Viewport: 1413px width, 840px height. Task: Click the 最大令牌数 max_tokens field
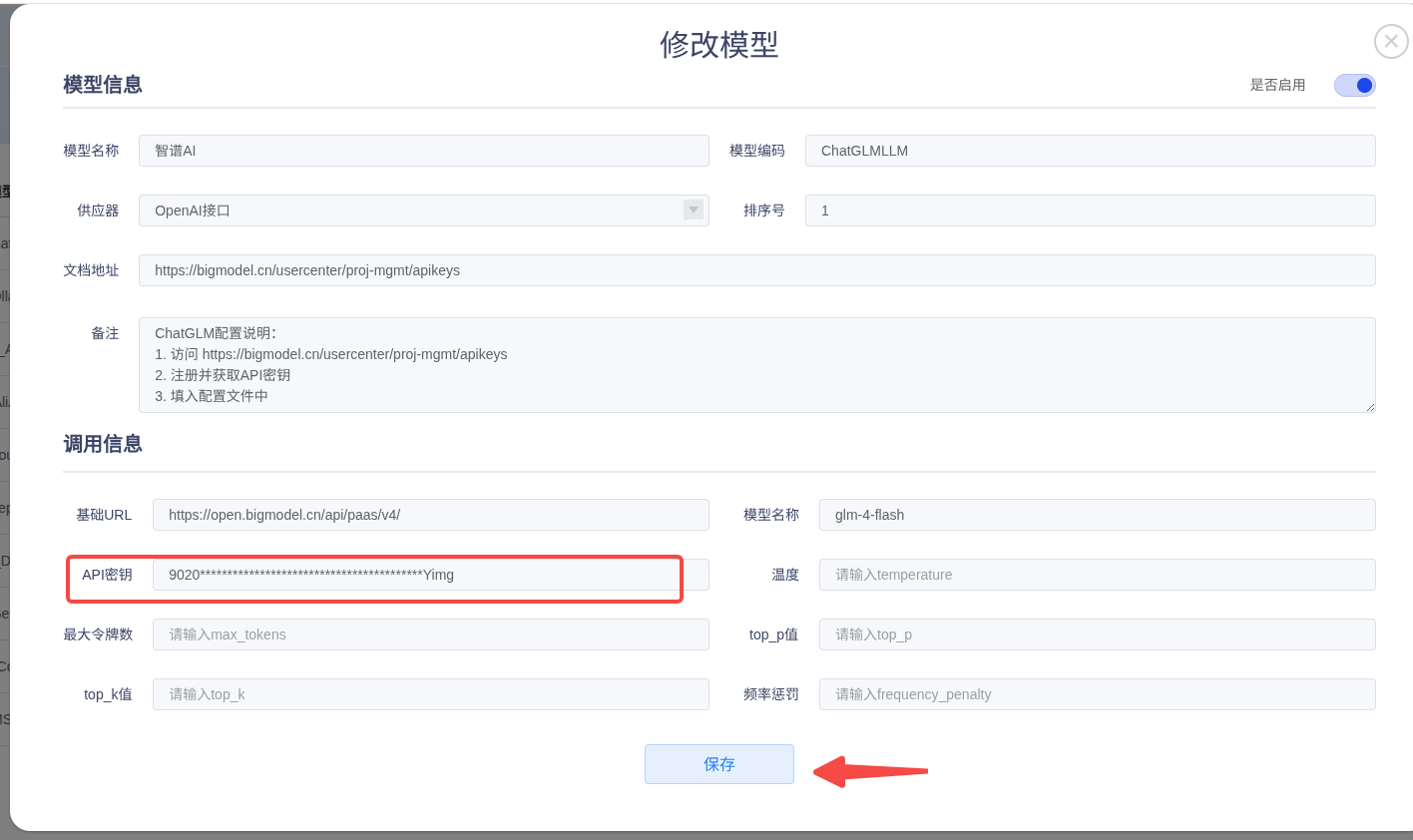pos(430,634)
